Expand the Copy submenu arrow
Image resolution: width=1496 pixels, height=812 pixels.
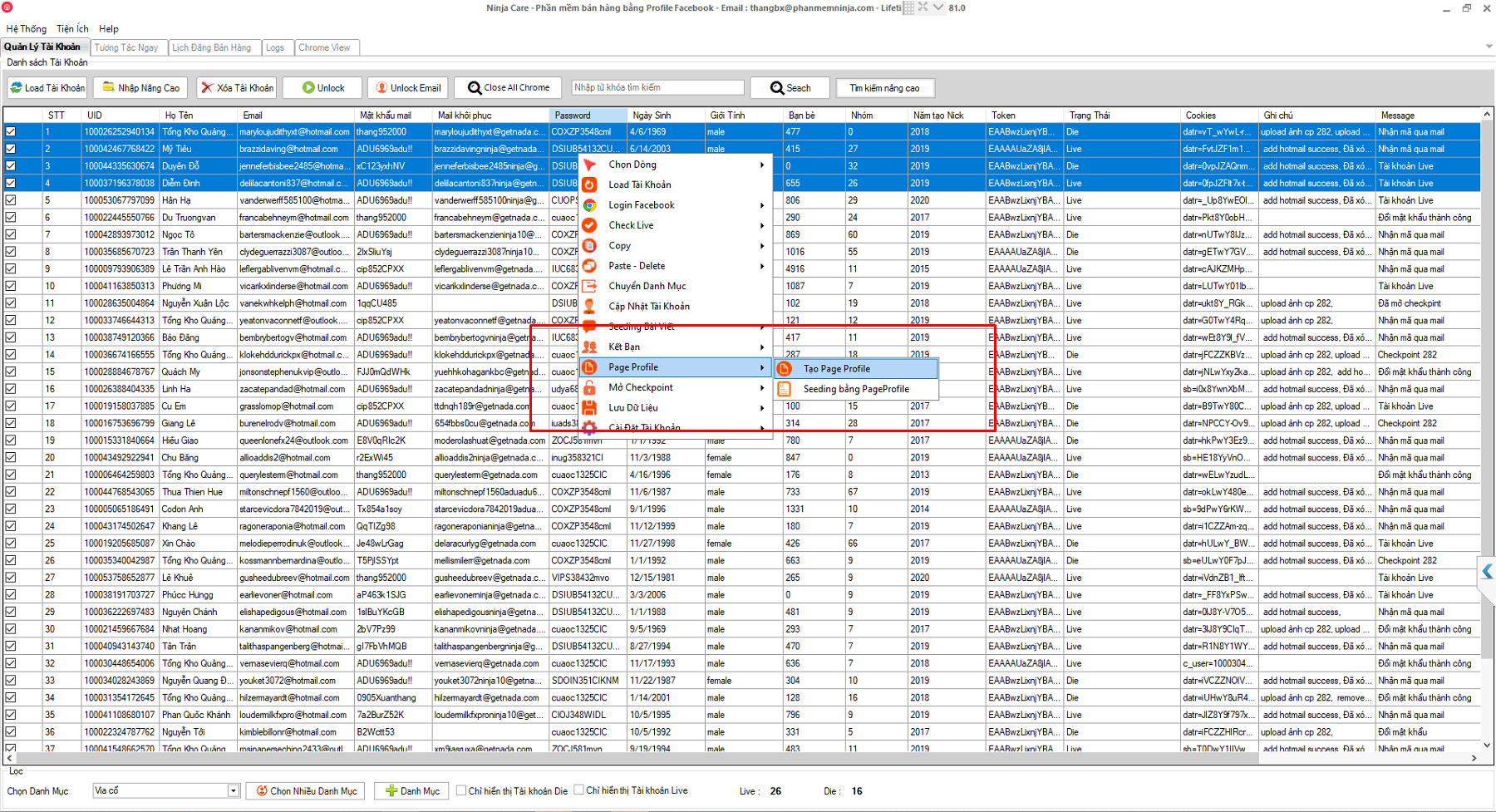(x=762, y=246)
